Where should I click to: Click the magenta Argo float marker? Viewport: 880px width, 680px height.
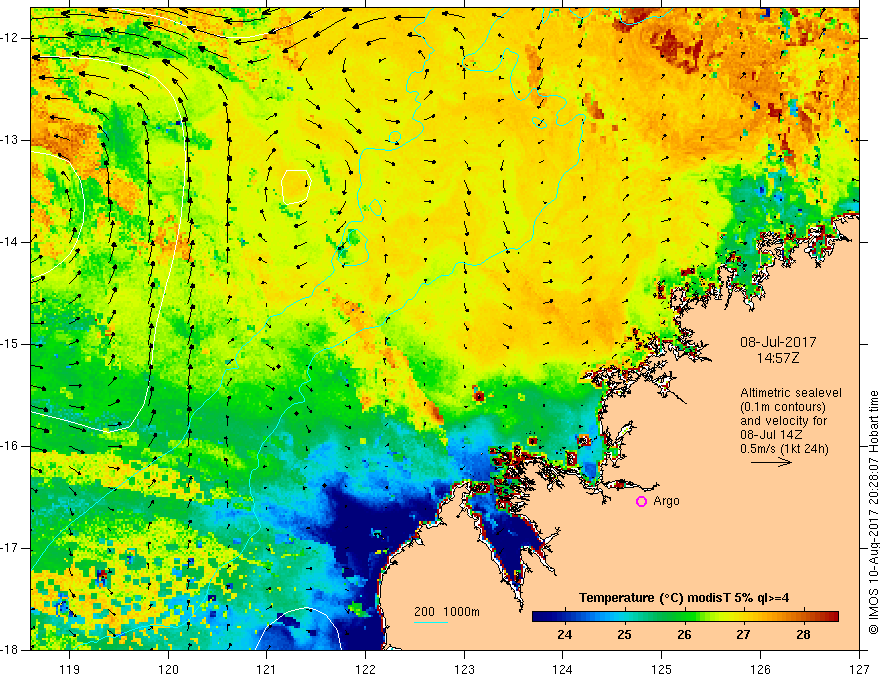click(x=641, y=501)
